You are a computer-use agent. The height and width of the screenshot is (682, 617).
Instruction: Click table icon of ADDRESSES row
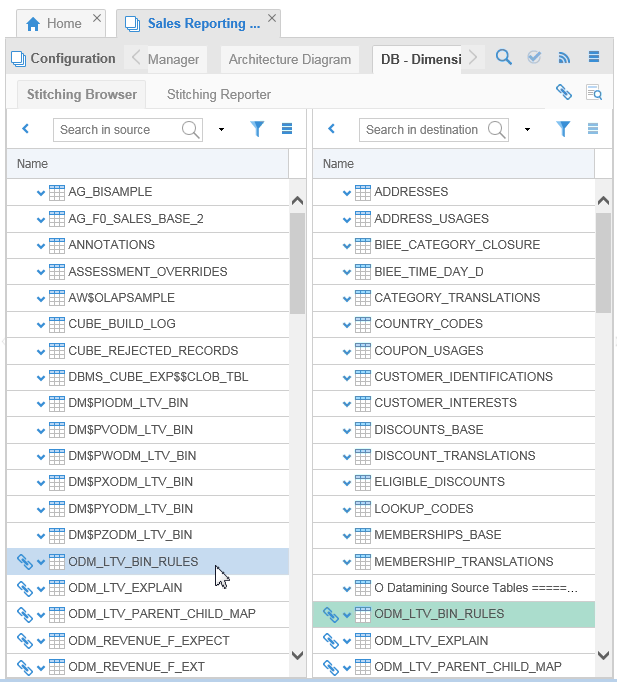tap(363, 192)
